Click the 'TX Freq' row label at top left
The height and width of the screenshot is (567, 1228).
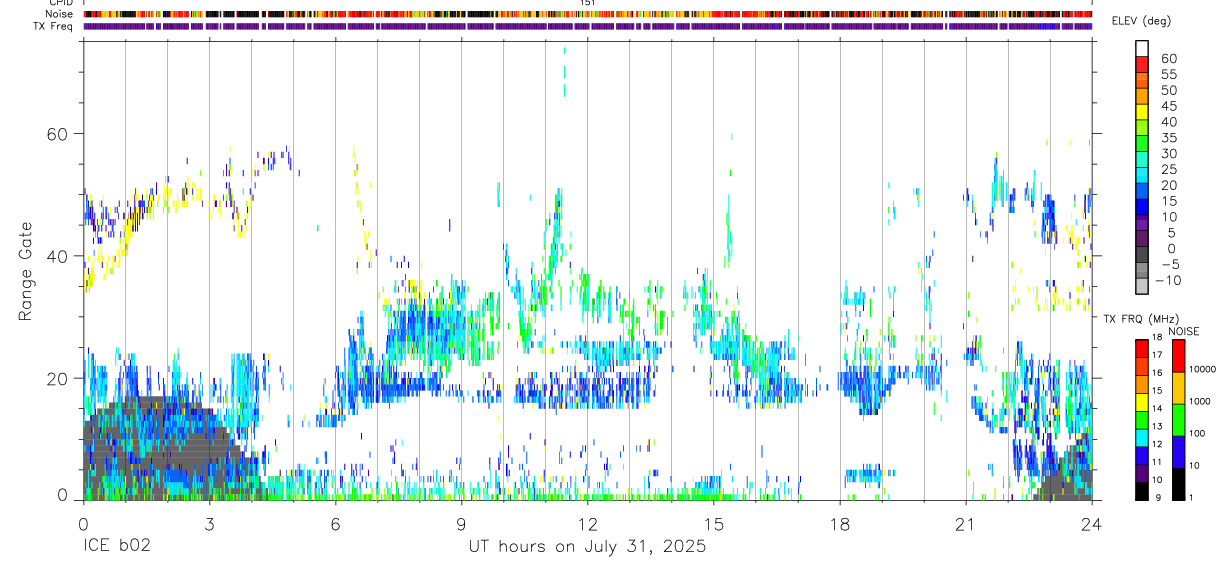[54, 26]
